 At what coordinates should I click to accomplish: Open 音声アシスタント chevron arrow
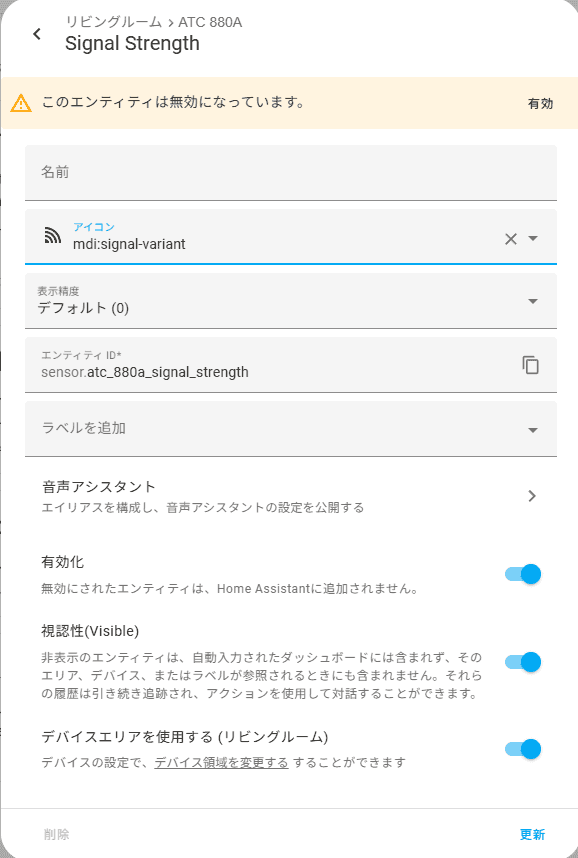pos(532,496)
